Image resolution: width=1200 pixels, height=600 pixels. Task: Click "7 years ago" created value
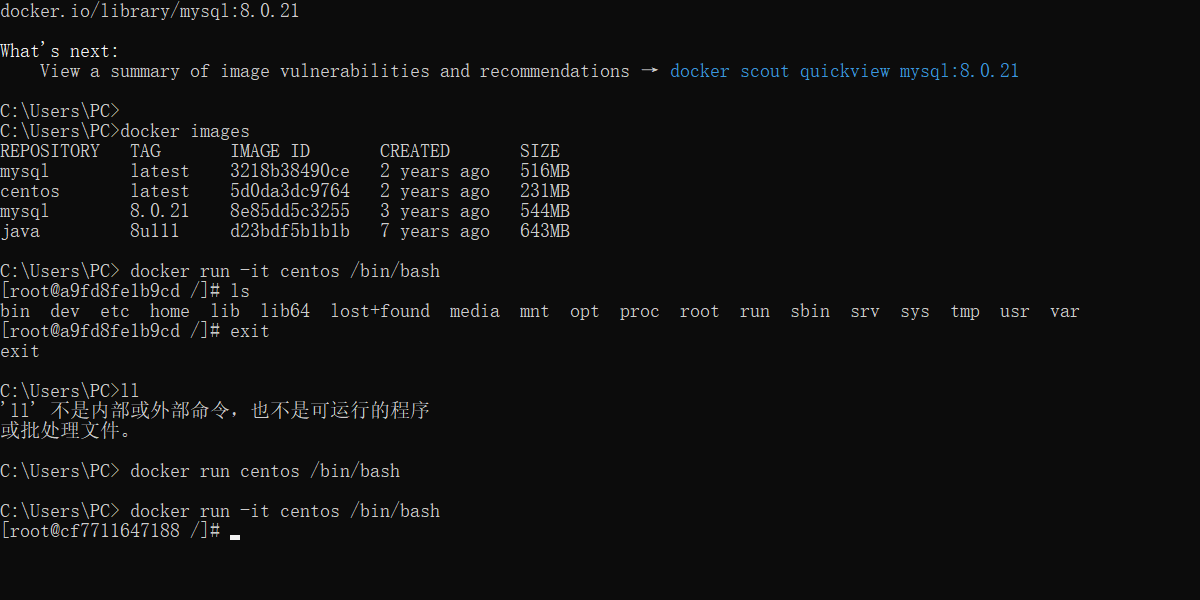435,231
